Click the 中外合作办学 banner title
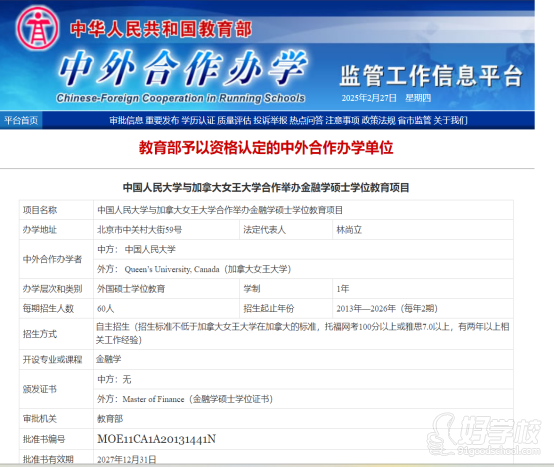 click(183, 68)
